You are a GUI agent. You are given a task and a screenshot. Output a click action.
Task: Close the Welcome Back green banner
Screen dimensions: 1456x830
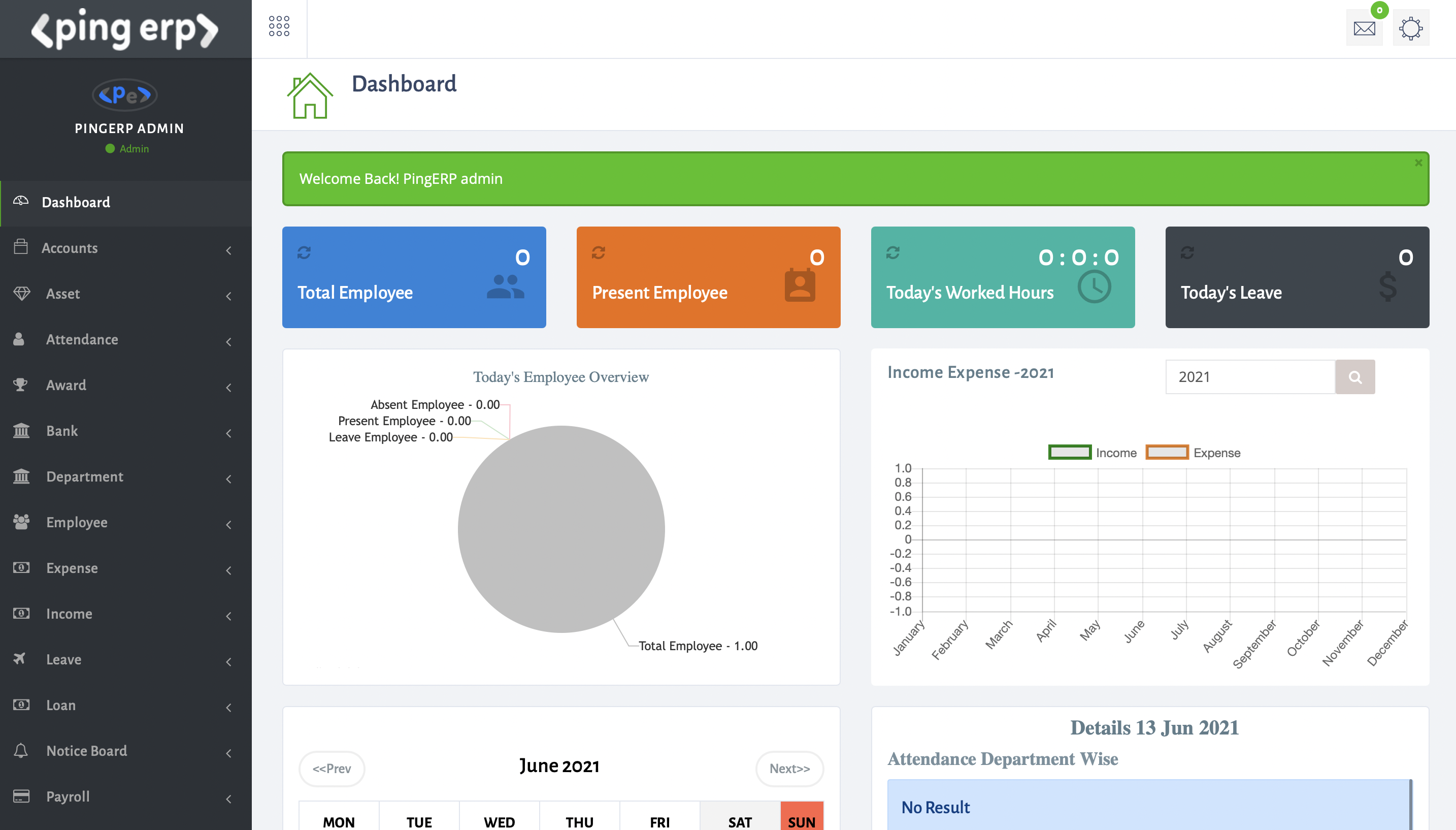pos(1418,163)
